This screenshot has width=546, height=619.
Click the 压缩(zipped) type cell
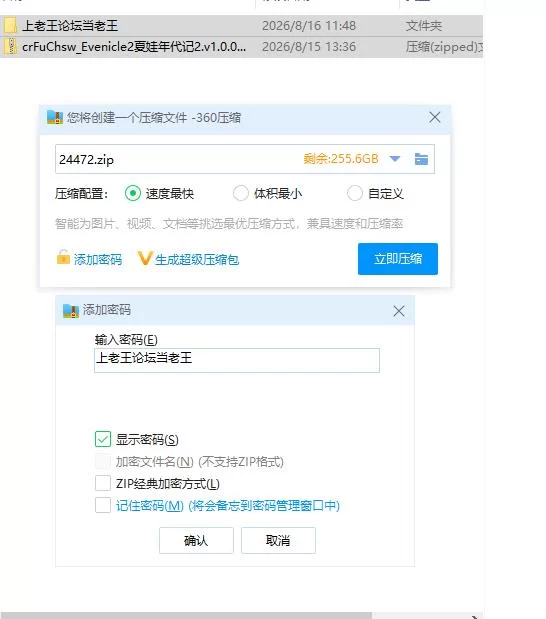[444, 47]
